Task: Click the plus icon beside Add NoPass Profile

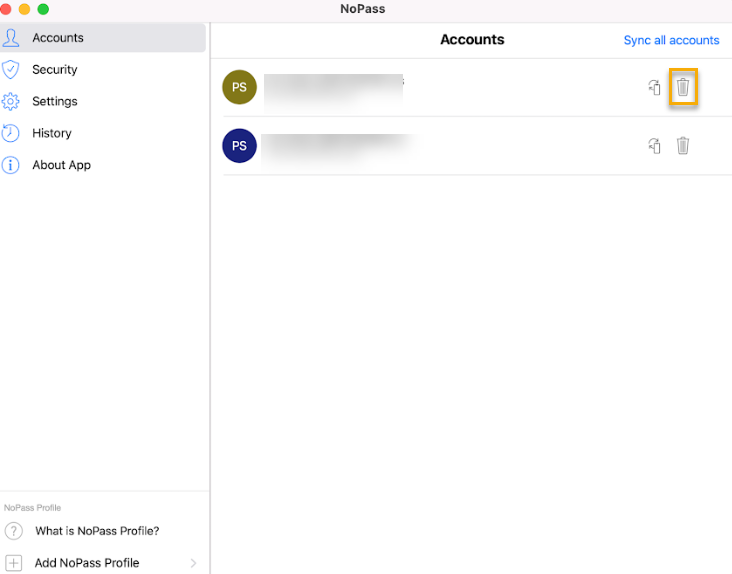Action: (x=14, y=563)
